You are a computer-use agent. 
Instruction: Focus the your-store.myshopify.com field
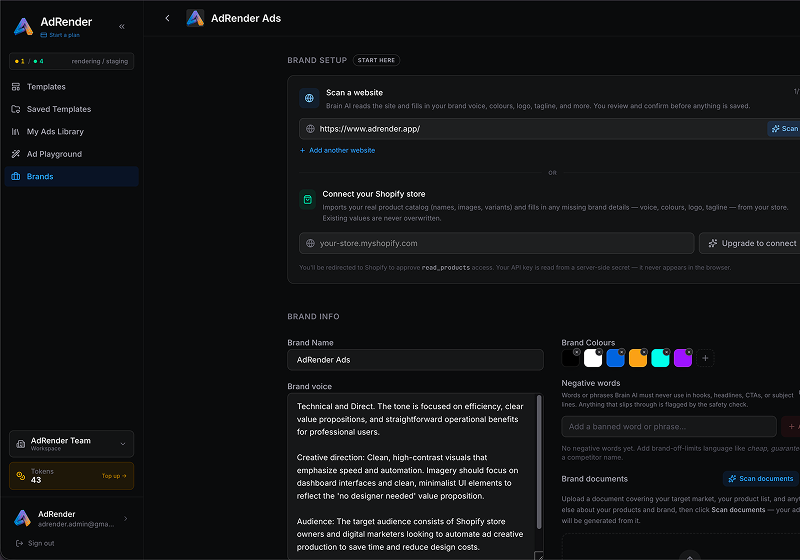pos(496,243)
